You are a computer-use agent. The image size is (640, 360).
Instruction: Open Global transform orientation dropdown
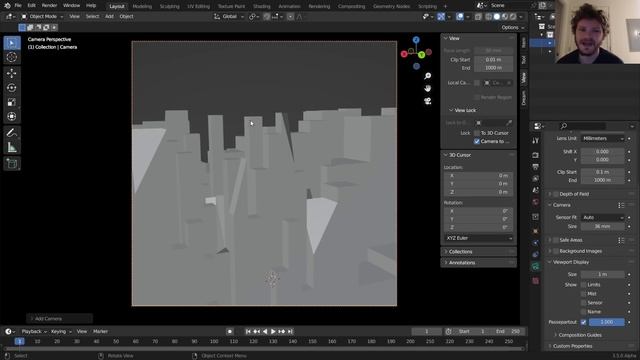point(229,16)
